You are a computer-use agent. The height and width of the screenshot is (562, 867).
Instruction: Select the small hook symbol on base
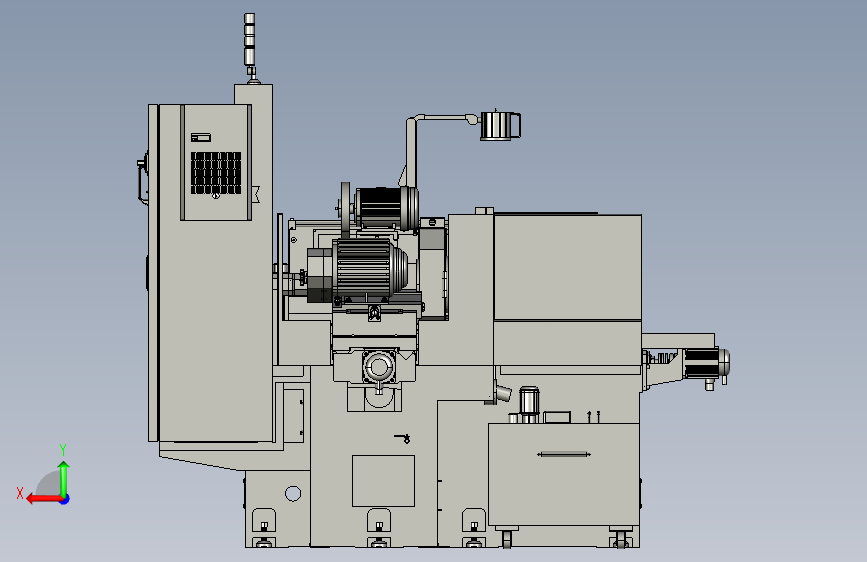tap(403, 439)
